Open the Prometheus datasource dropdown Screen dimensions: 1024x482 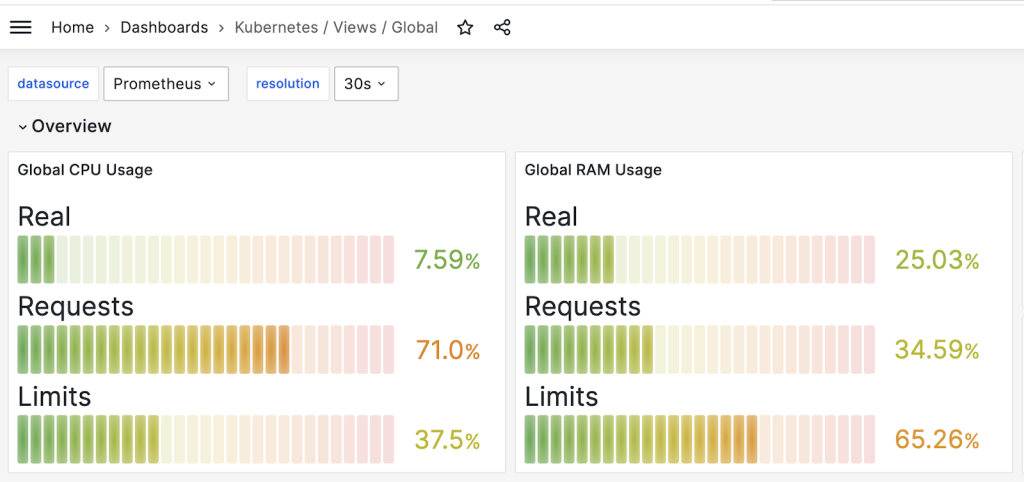click(x=165, y=84)
